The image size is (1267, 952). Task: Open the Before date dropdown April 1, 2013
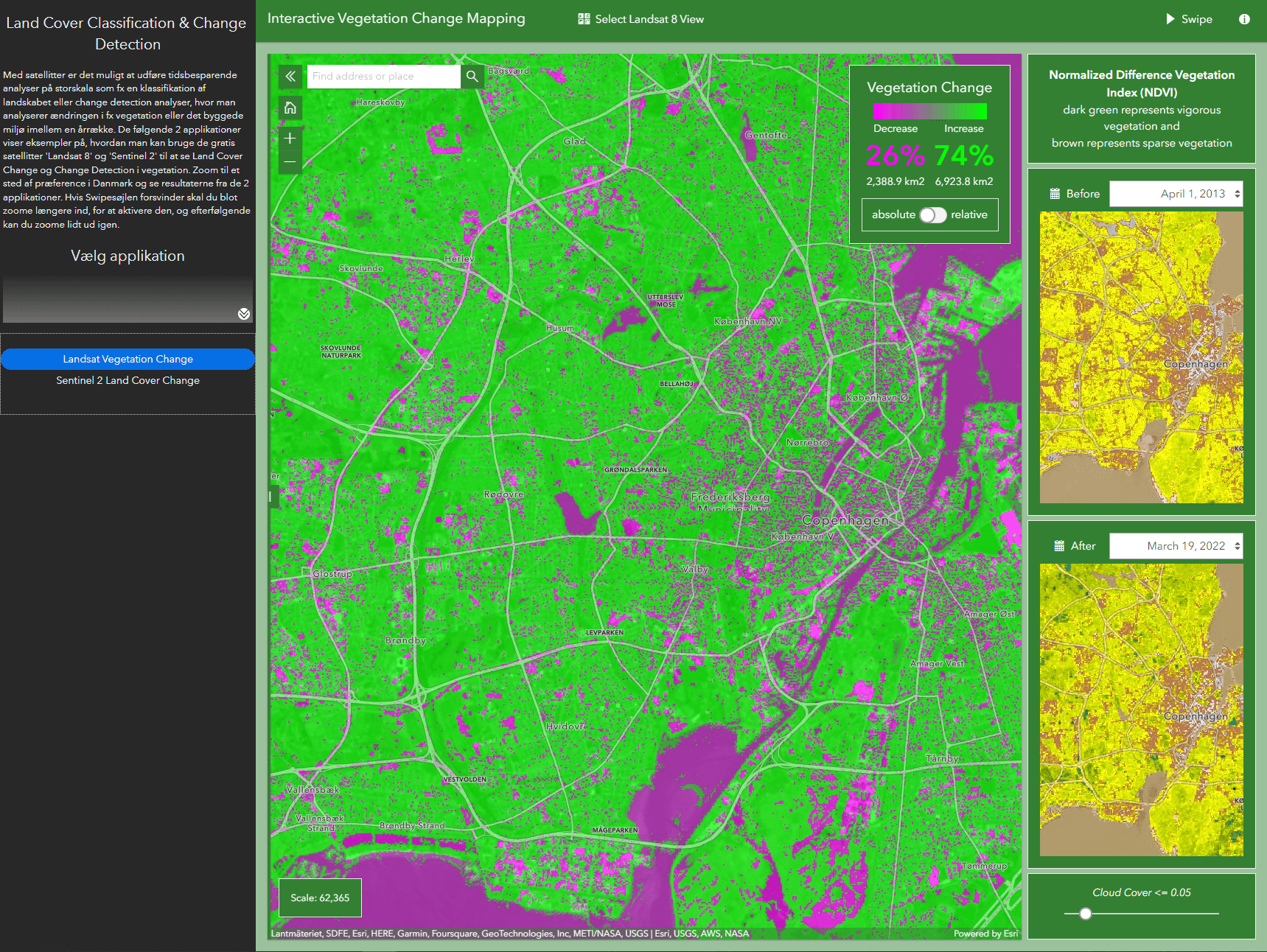pos(1176,194)
